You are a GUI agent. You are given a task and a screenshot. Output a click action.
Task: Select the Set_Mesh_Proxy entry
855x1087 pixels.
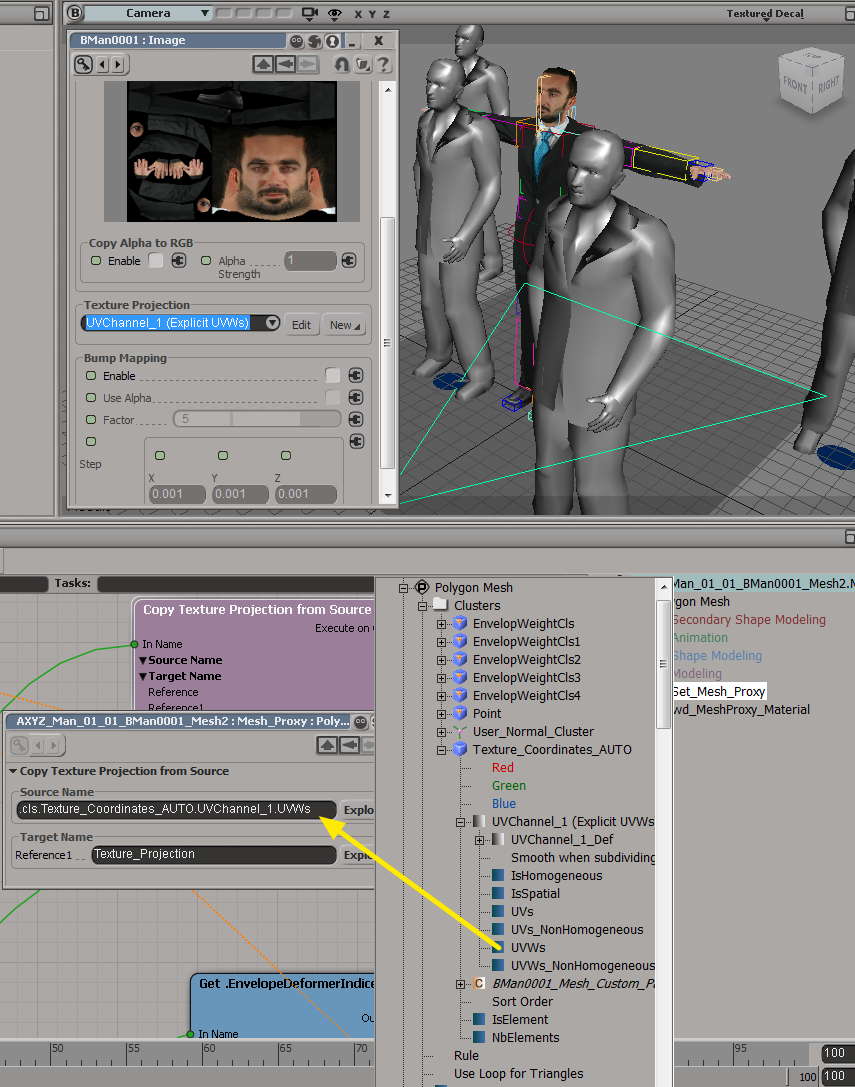tap(719, 692)
